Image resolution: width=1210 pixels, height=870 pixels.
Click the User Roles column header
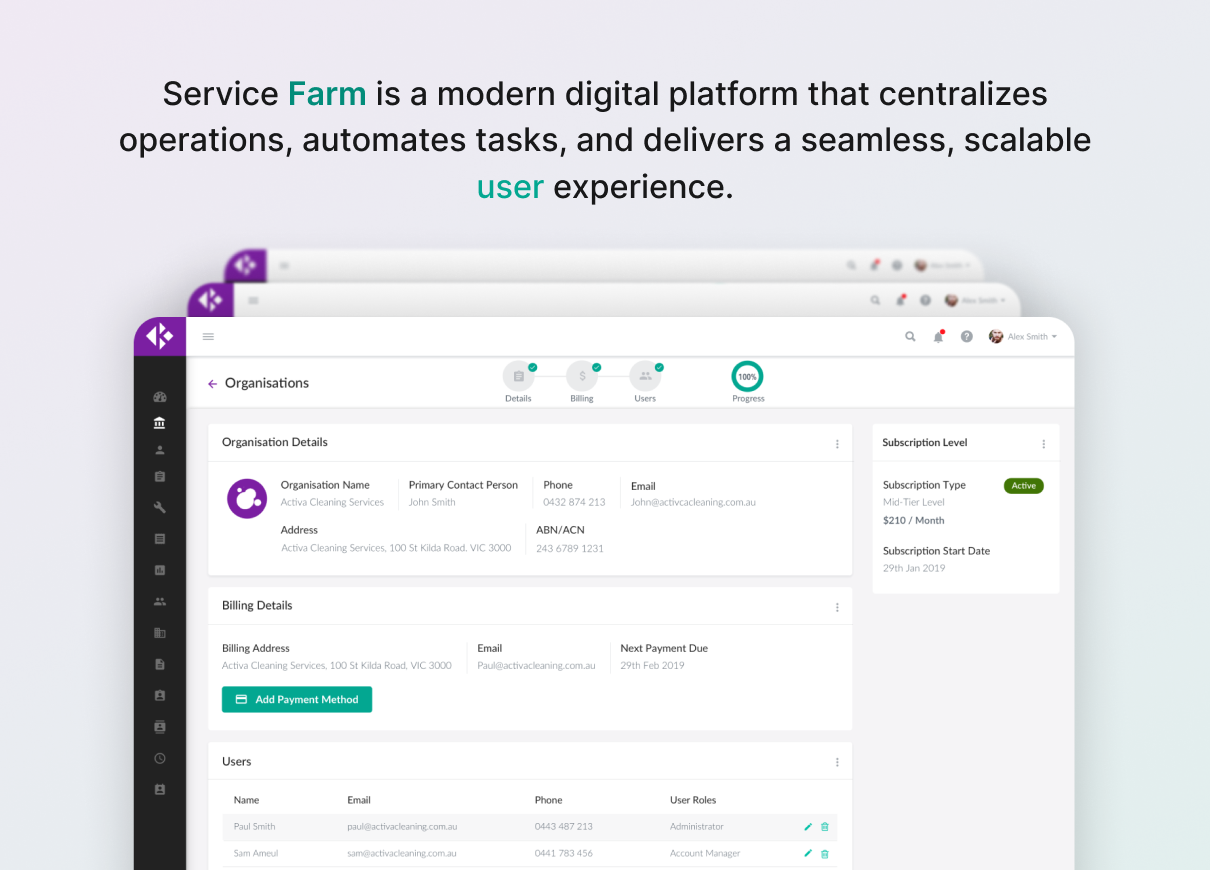[693, 800]
